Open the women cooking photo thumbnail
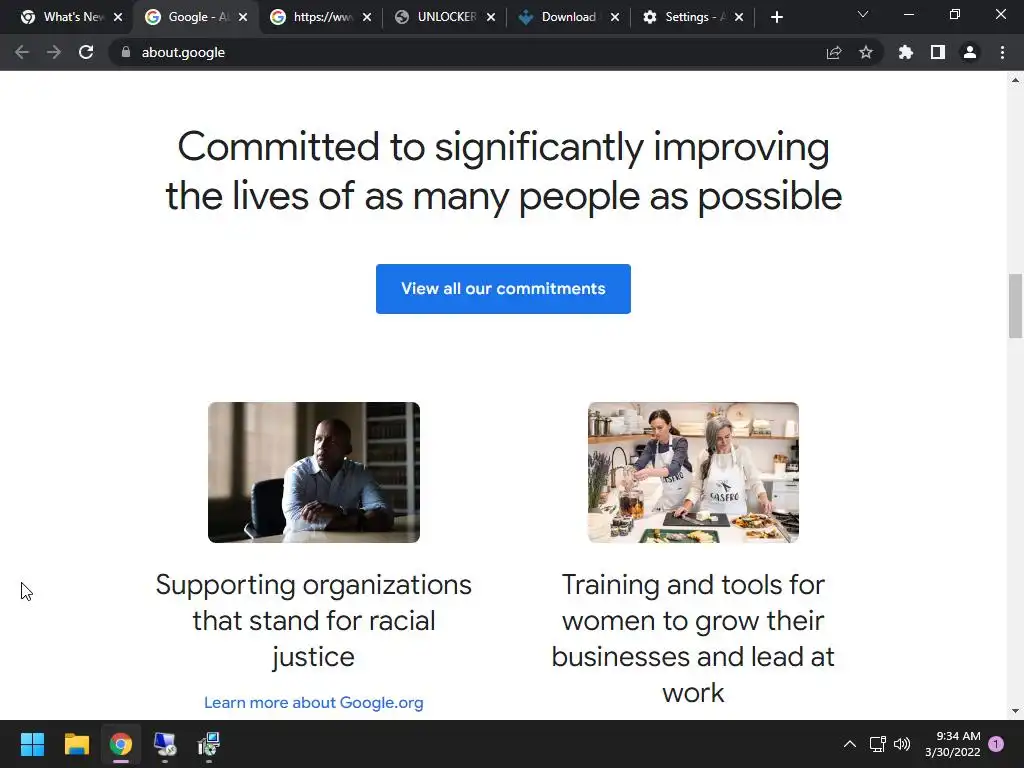Image resolution: width=1024 pixels, height=768 pixels. pyautogui.click(x=694, y=472)
